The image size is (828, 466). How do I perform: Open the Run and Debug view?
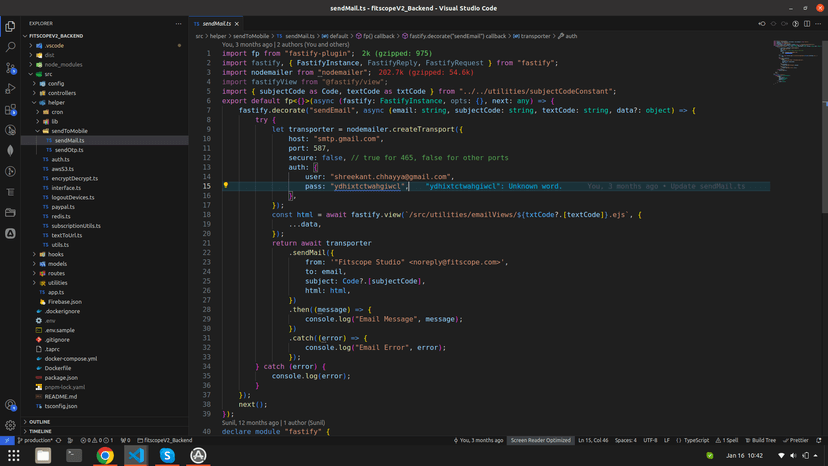point(10,89)
